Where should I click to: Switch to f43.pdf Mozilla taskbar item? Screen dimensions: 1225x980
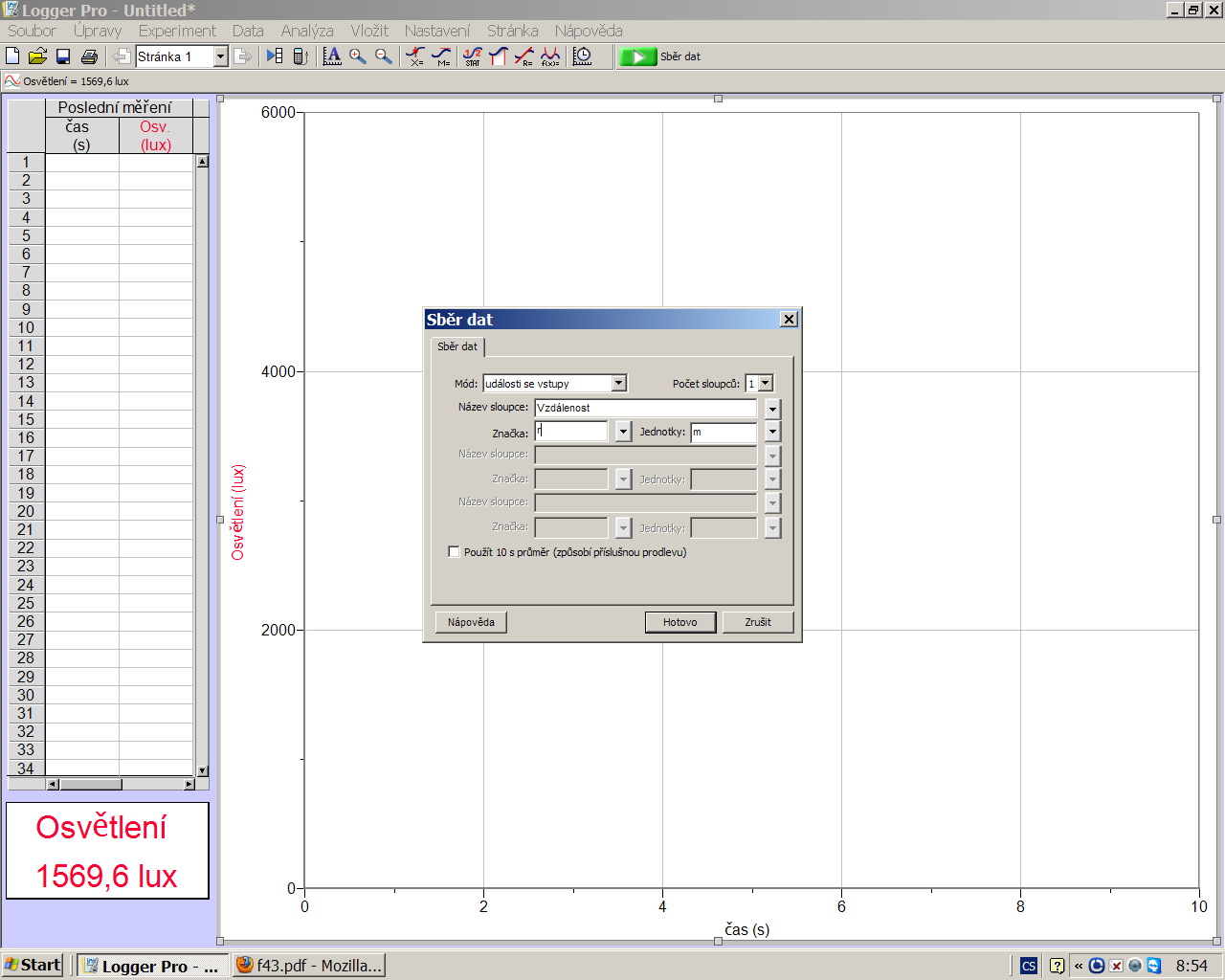[308, 965]
